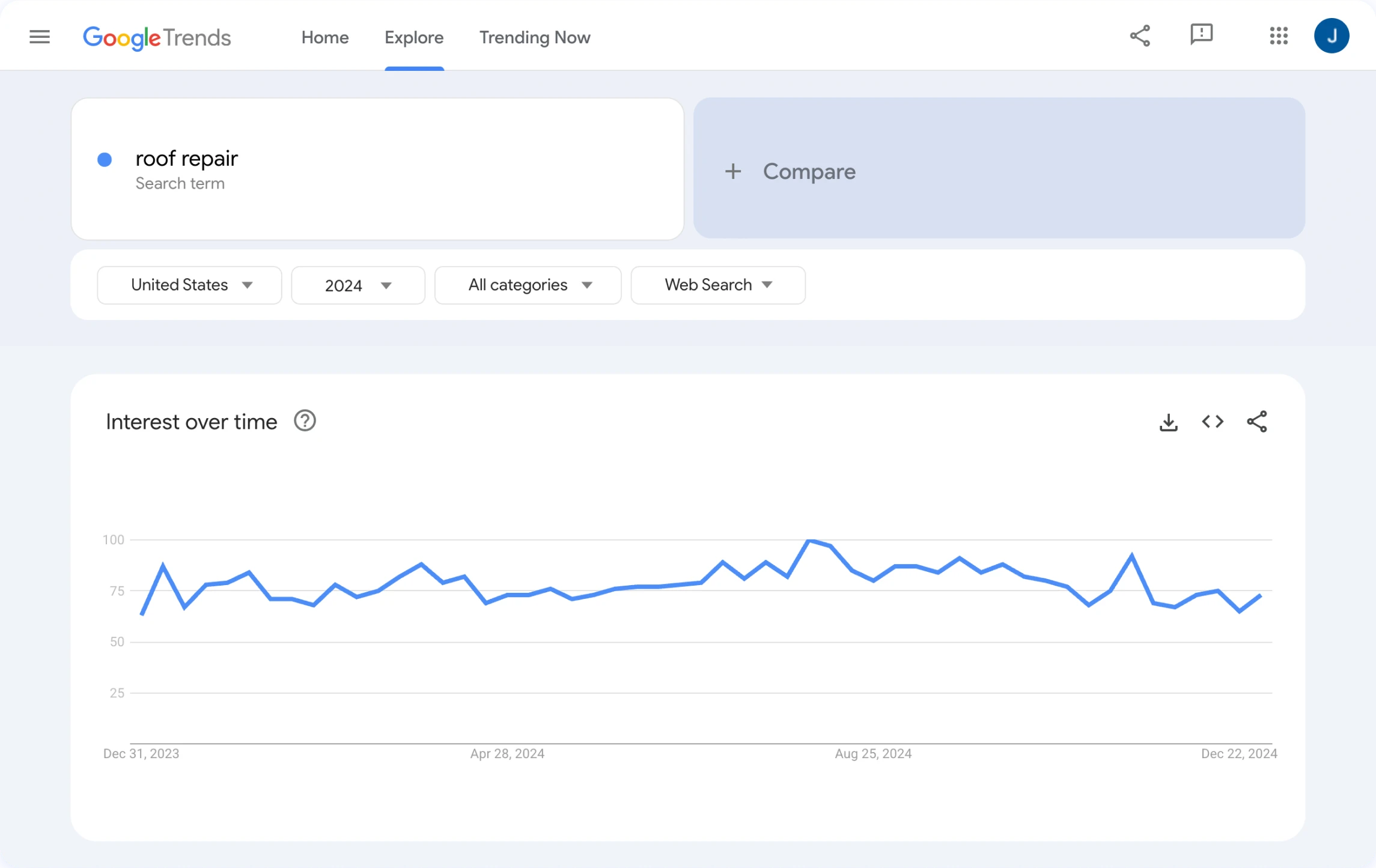Expand the United States region dropdown
Viewport: 1376px width, 868px height.
[x=189, y=285]
